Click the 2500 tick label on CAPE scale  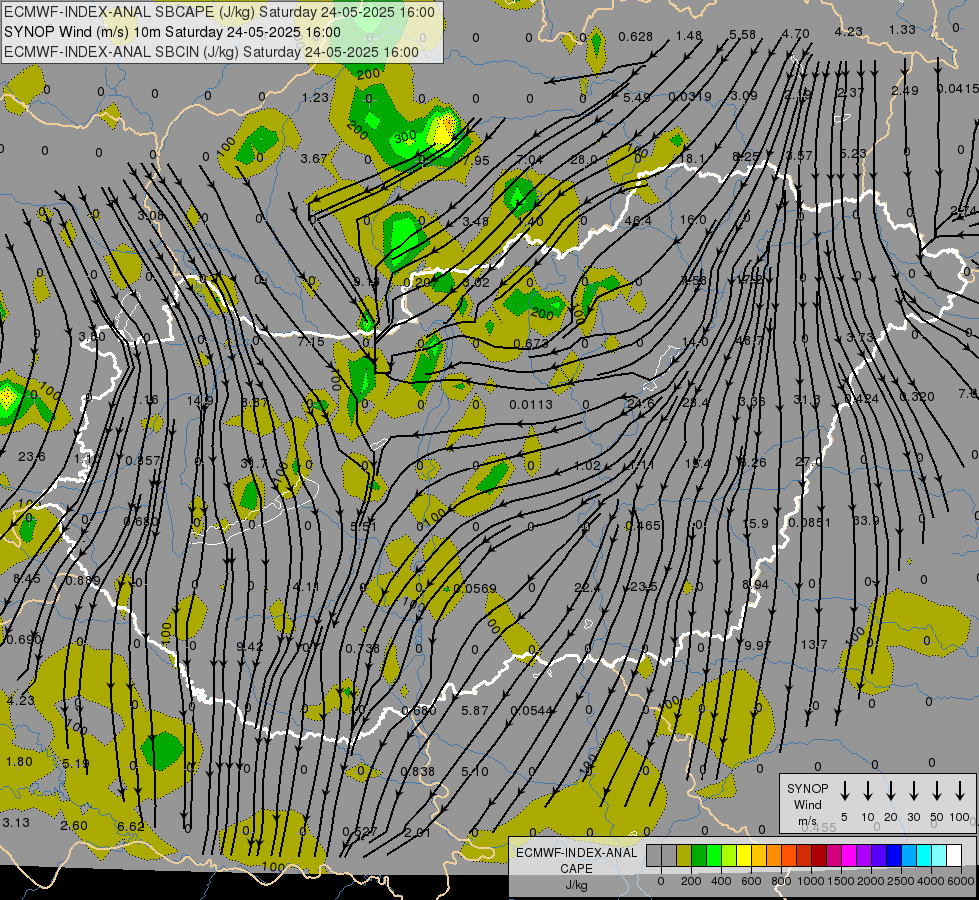click(x=901, y=881)
